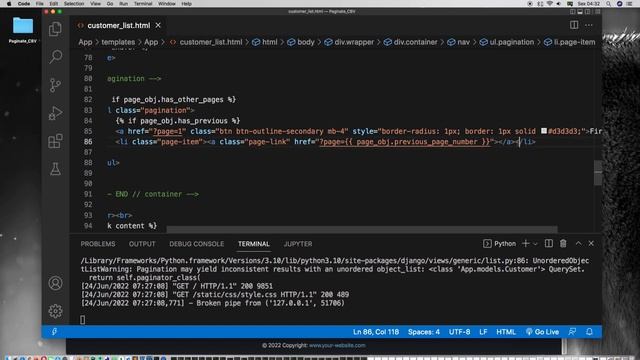This screenshot has width=640, height=360.
Task: Open notifications bell in status bar
Action: coord(589,332)
